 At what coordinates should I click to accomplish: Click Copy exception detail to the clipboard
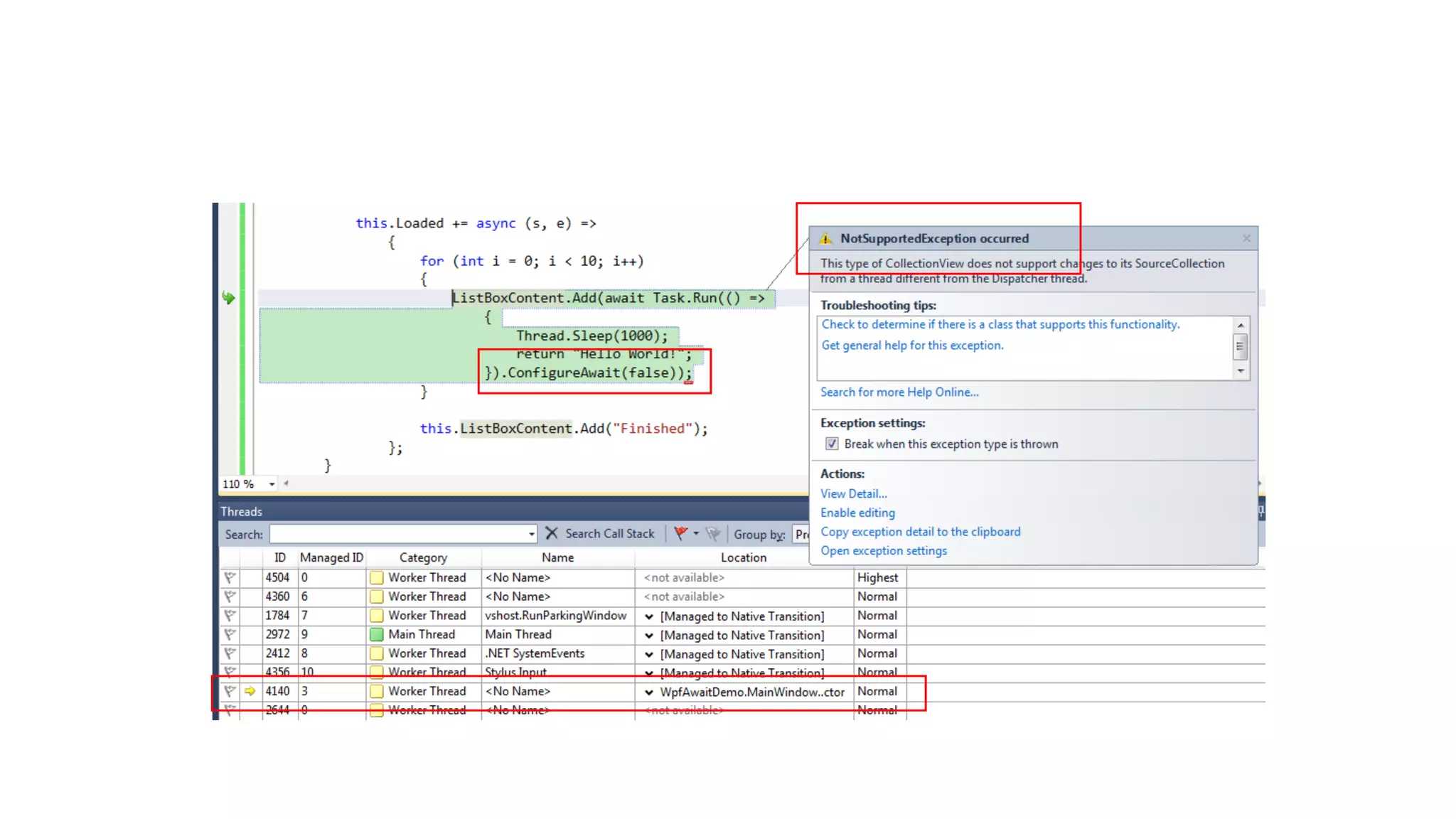click(920, 532)
